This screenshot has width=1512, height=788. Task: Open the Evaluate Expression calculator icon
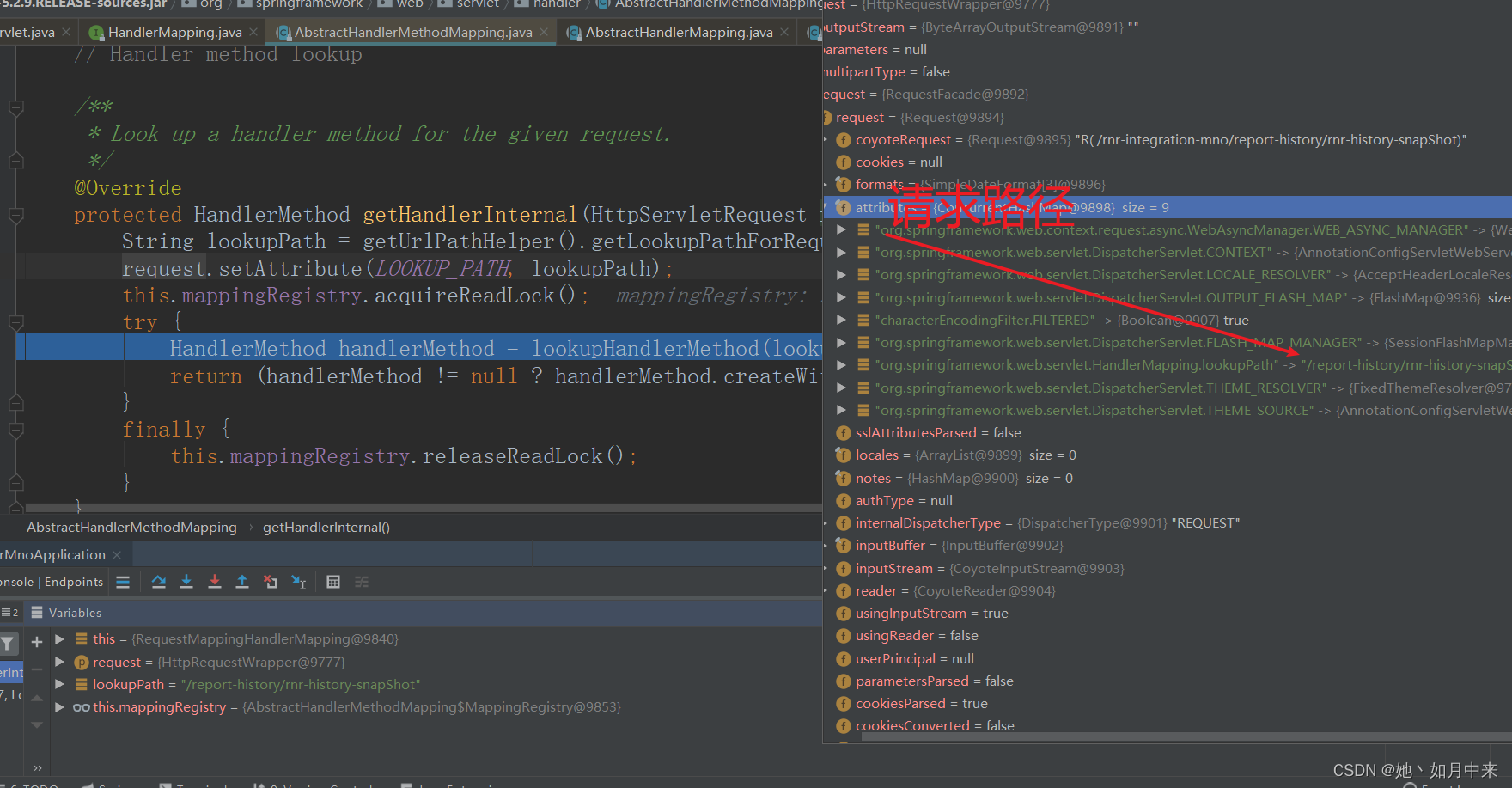pyautogui.click(x=333, y=582)
